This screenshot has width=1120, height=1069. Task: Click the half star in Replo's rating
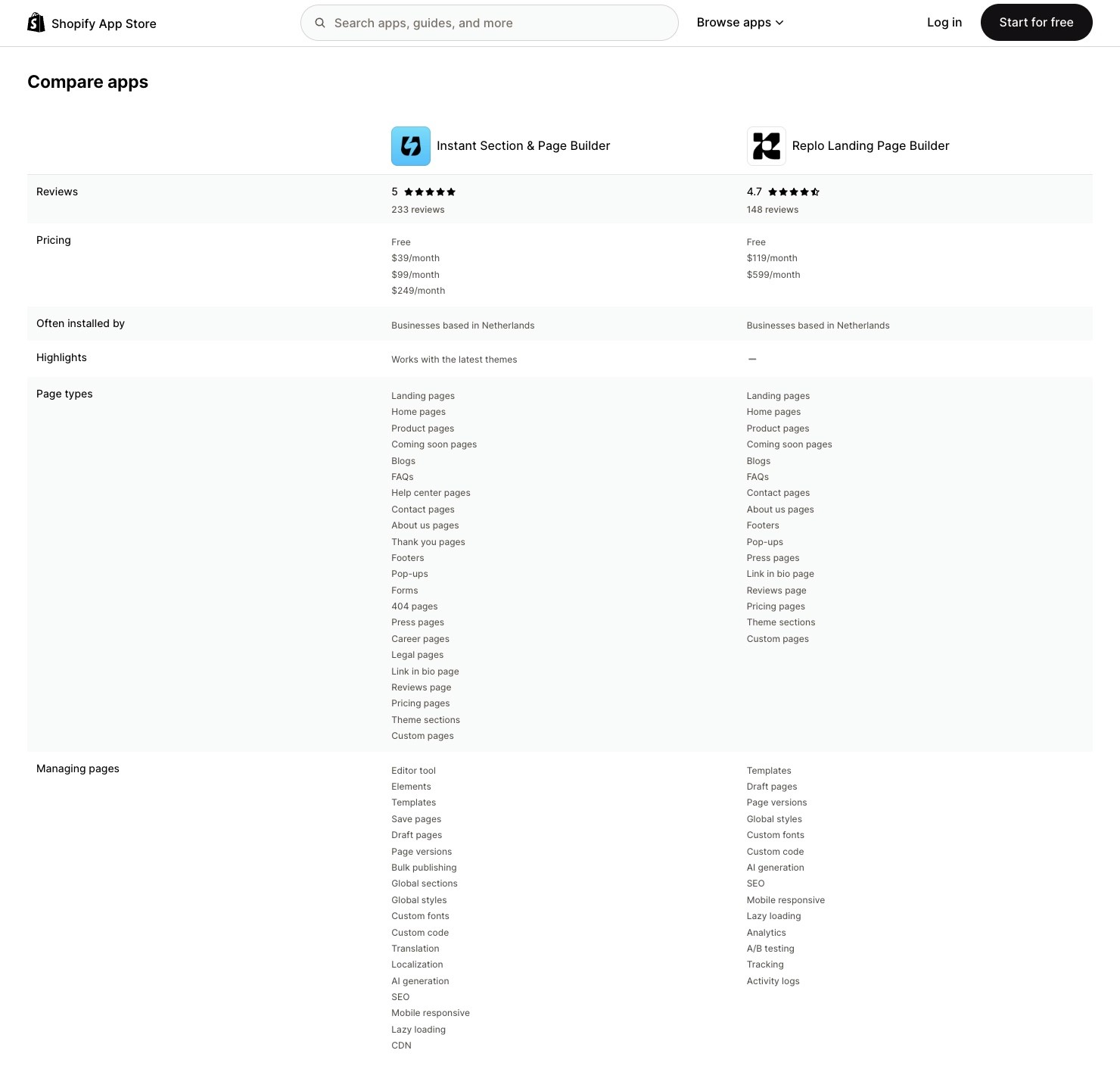[814, 192]
